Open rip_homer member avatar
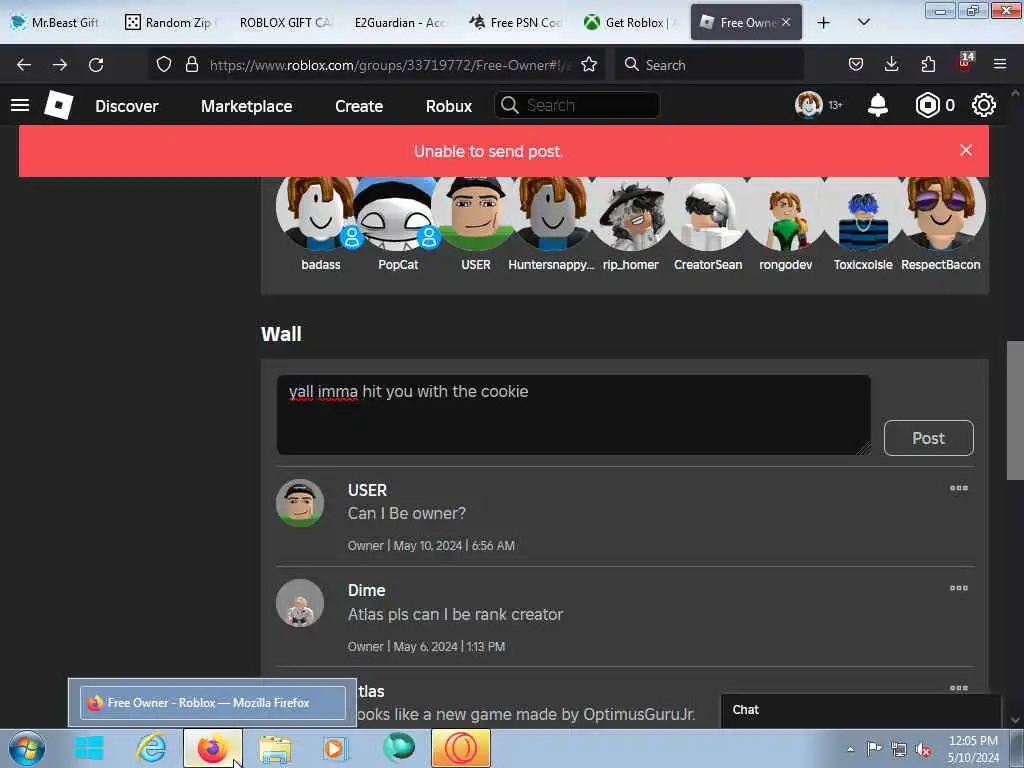The width and height of the screenshot is (1024, 768). click(x=631, y=214)
